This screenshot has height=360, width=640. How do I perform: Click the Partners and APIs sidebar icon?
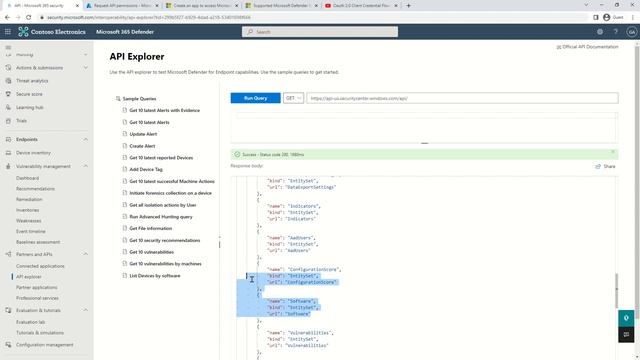pyautogui.click(x=8, y=254)
